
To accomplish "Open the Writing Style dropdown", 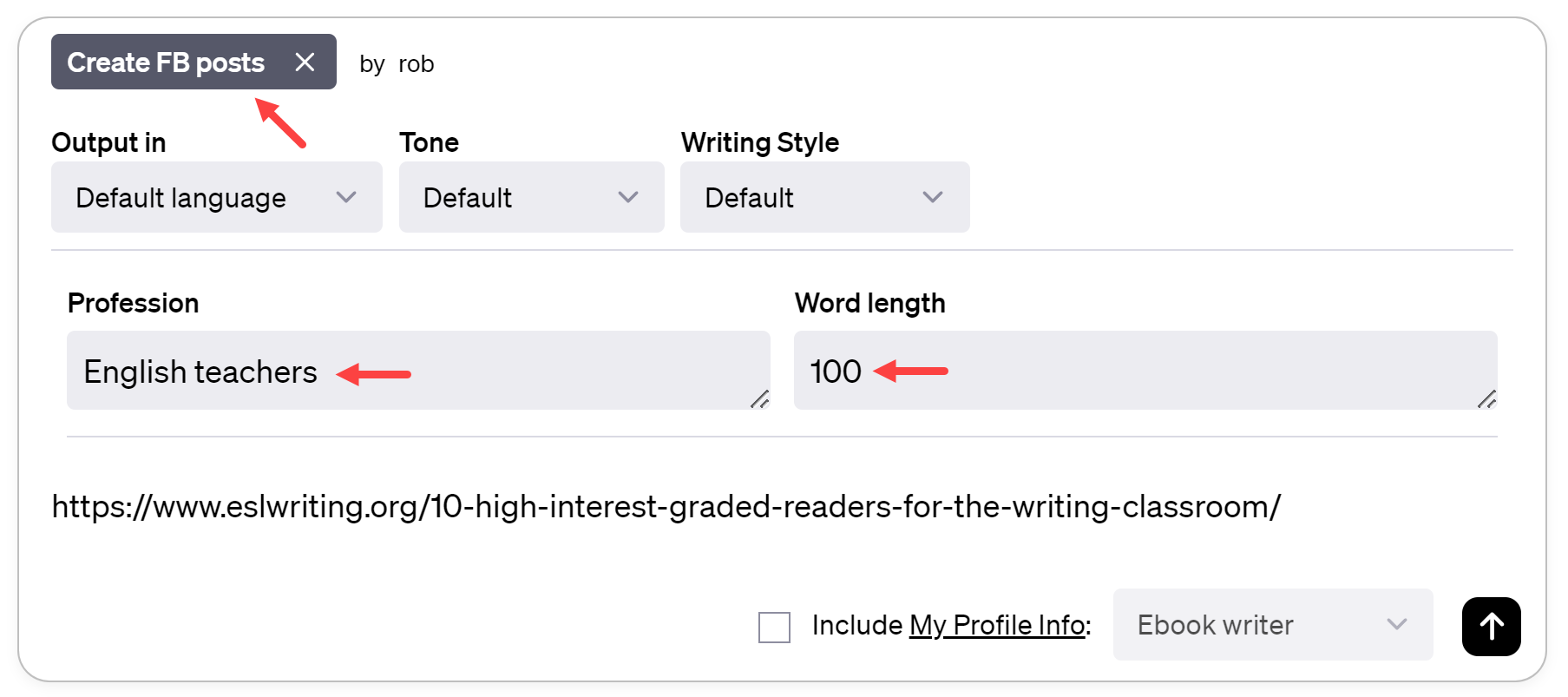I will point(824,198).
